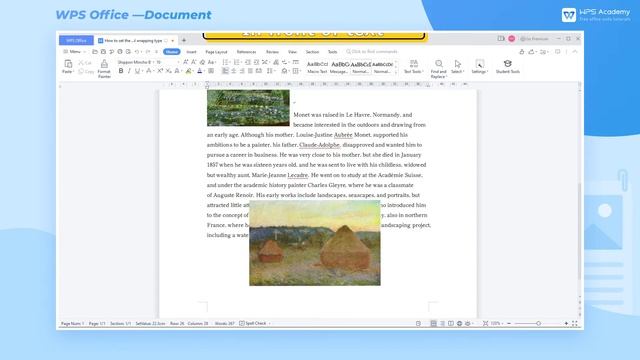Click the WPS Office home tab
640x360 pixels.
[x=76, y=40]
